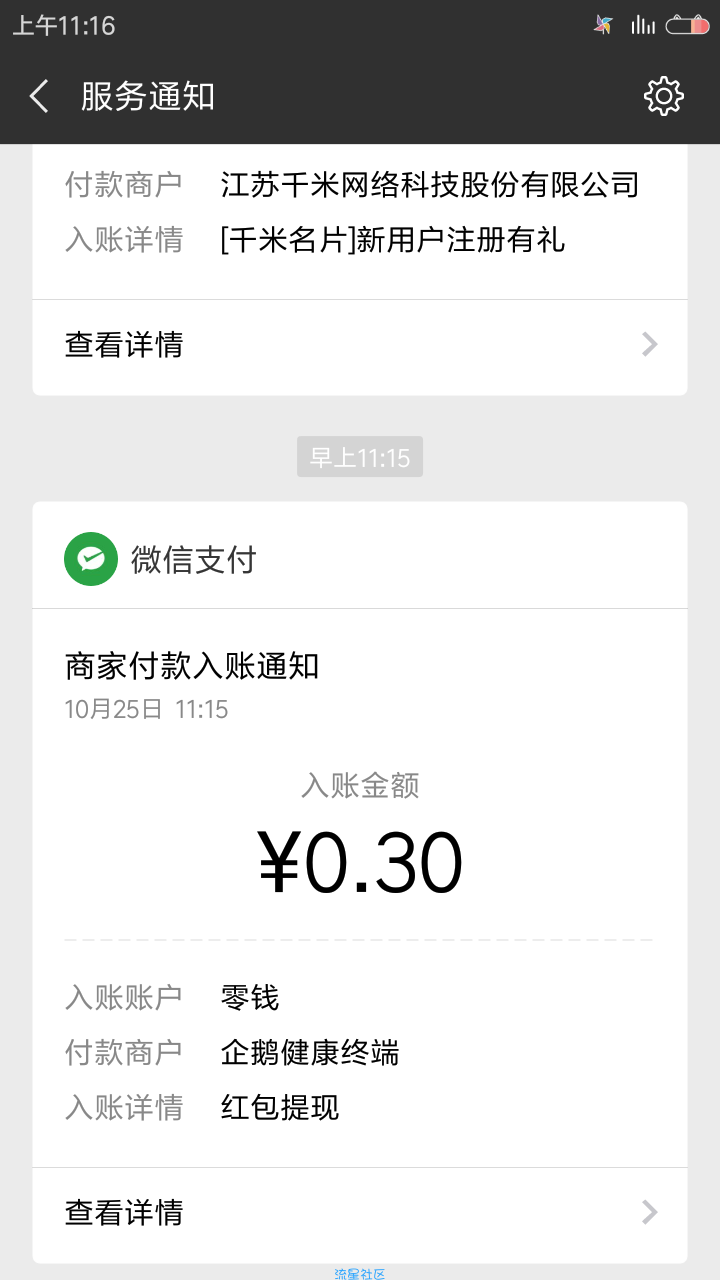
Task: Tap the 流星社区 watermark link
Action: point(360,1274)
